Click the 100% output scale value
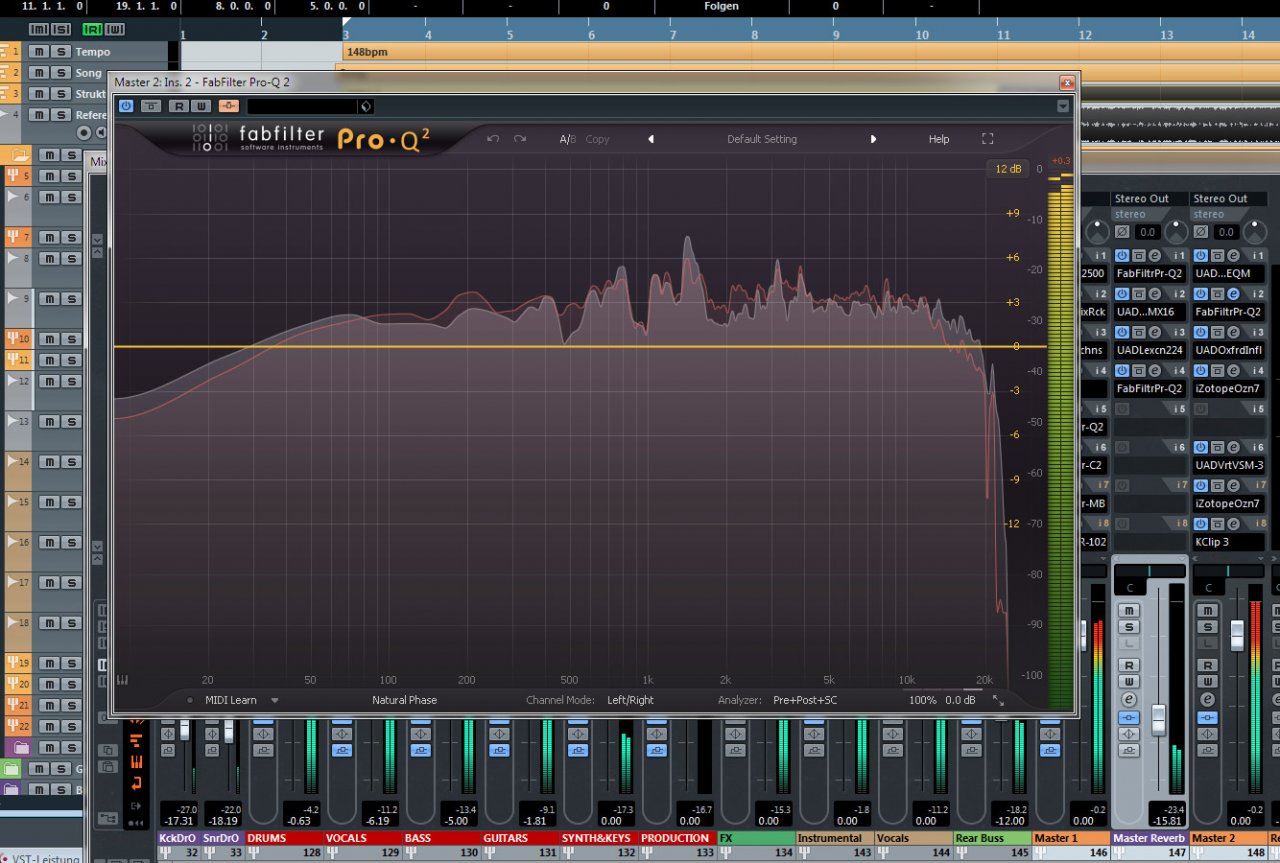 [922, 700]
